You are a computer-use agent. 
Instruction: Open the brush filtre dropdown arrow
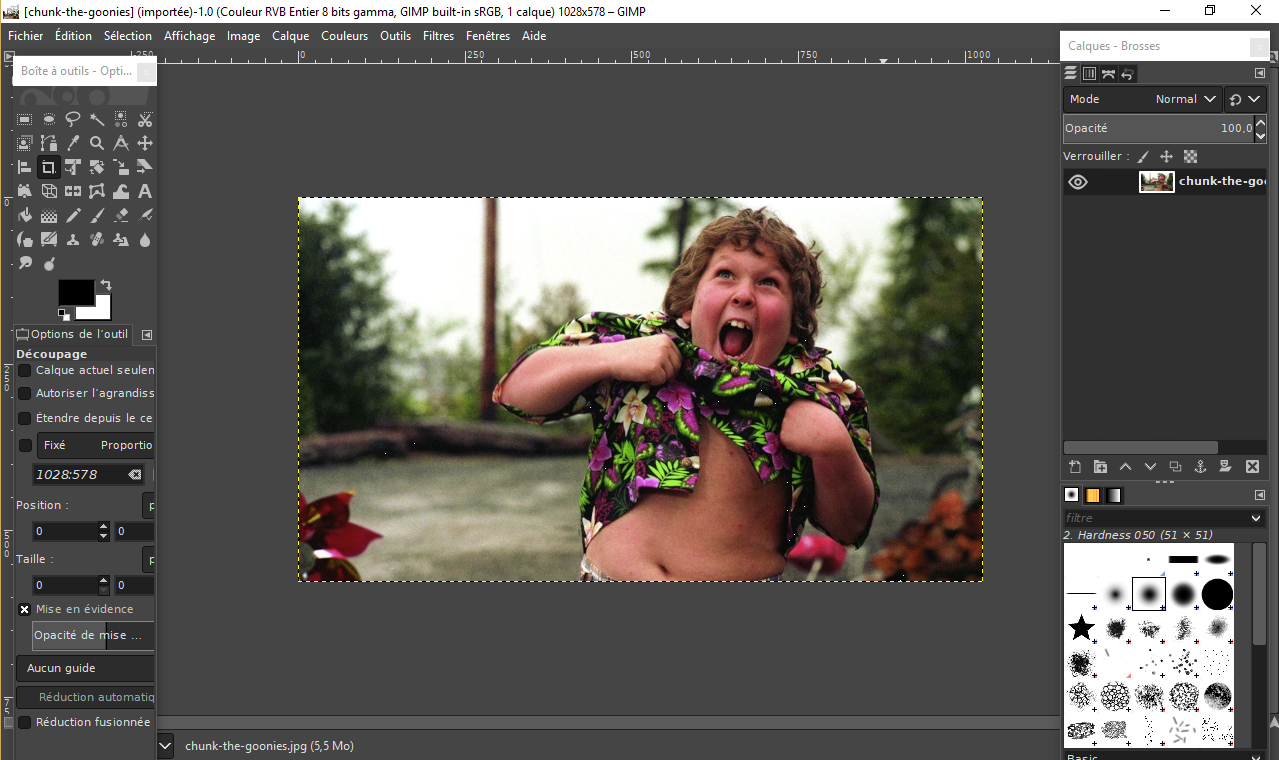(1256, 518)
